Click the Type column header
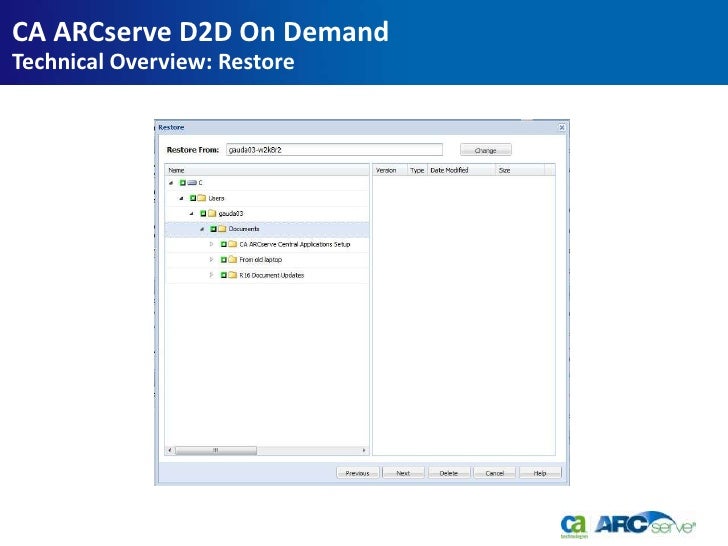The height and width of the screenshot is (546, 728). [417, 170]
